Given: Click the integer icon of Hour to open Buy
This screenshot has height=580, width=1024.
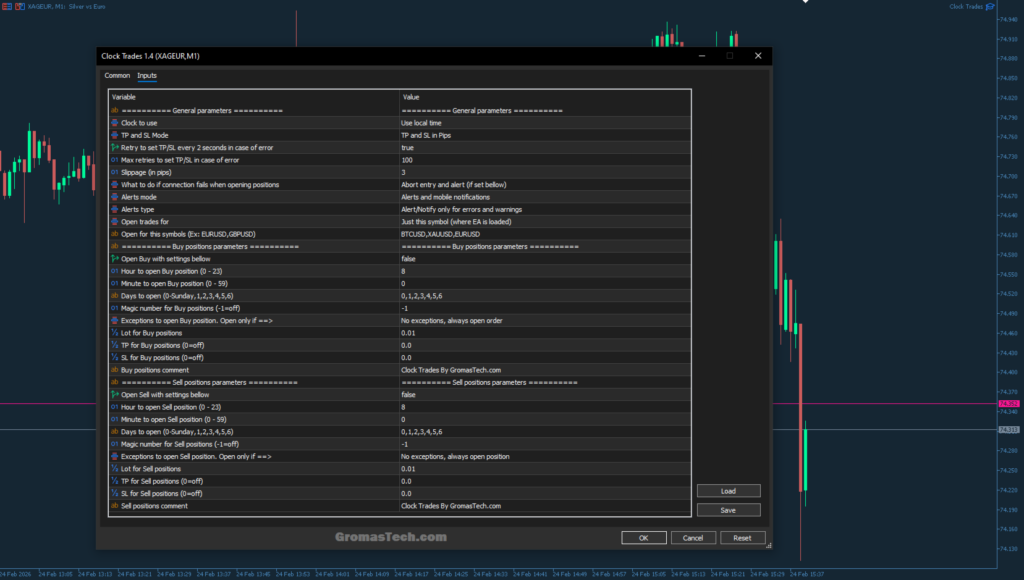Looking at the screenshot, I should [x=115, y=271].
